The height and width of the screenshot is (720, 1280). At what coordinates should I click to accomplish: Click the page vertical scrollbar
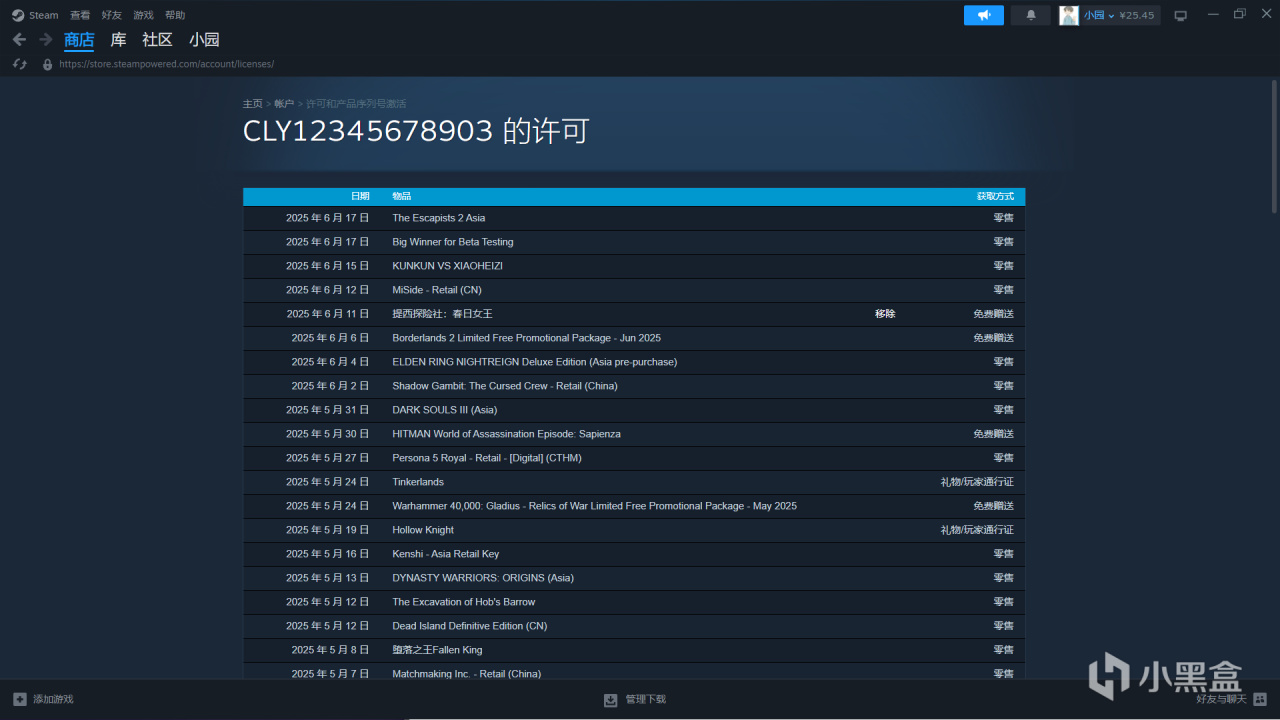[x=1274, y=146]
